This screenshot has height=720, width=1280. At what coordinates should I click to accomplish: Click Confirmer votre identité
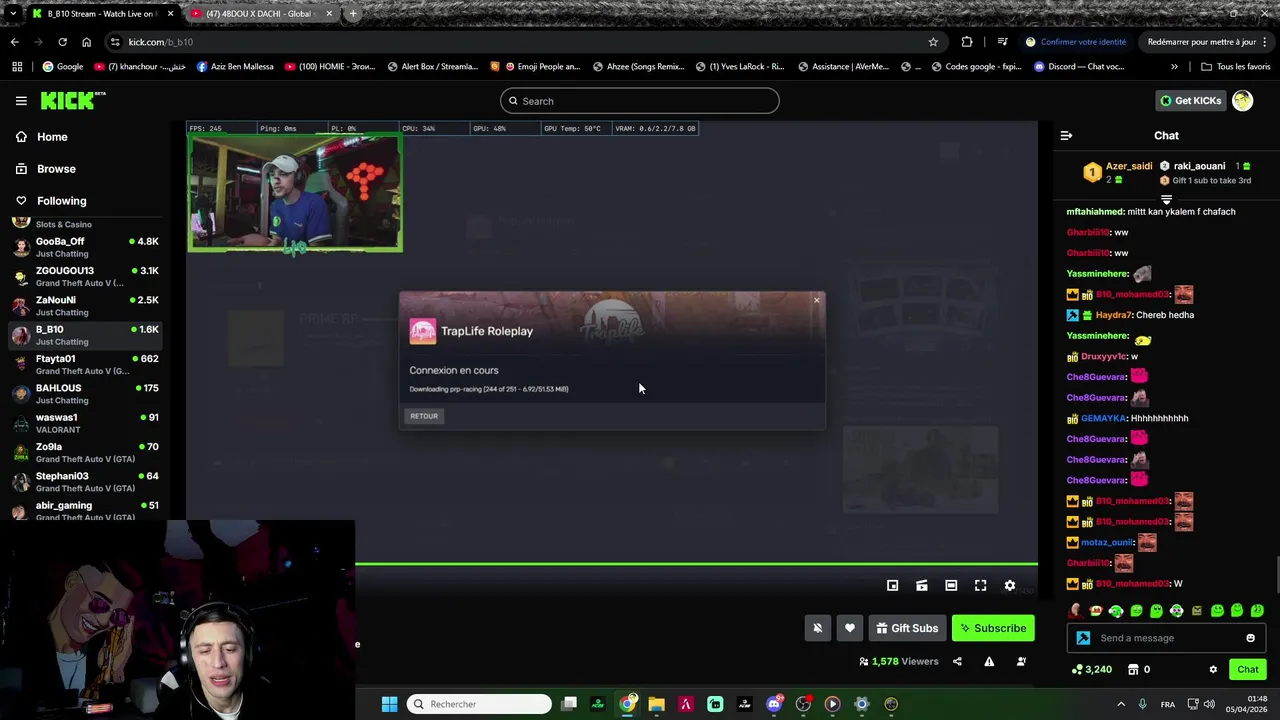pos(1075,42)
